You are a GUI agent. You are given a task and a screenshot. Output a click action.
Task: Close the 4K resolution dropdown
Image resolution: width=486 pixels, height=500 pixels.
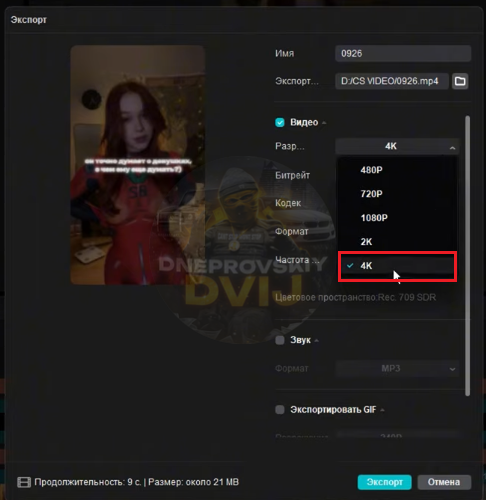[x=397, y=146]
